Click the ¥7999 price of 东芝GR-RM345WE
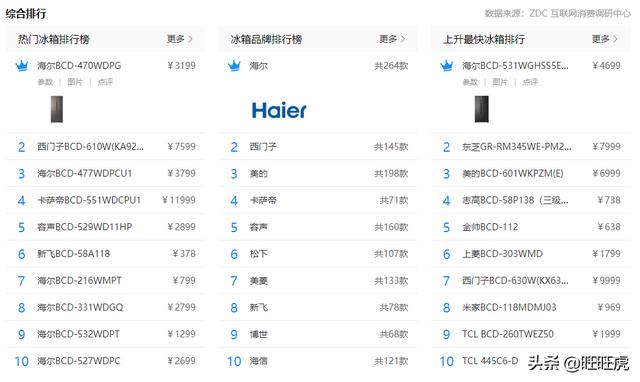Viewport: 640px width, 382px height. [607, 147]
